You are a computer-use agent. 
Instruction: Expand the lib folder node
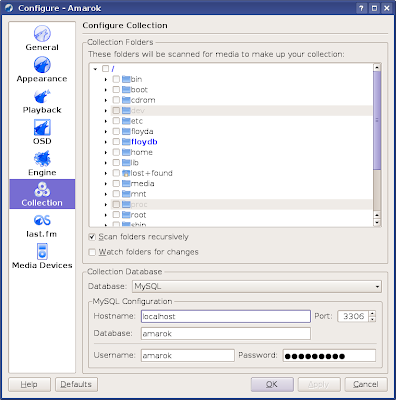106,163
